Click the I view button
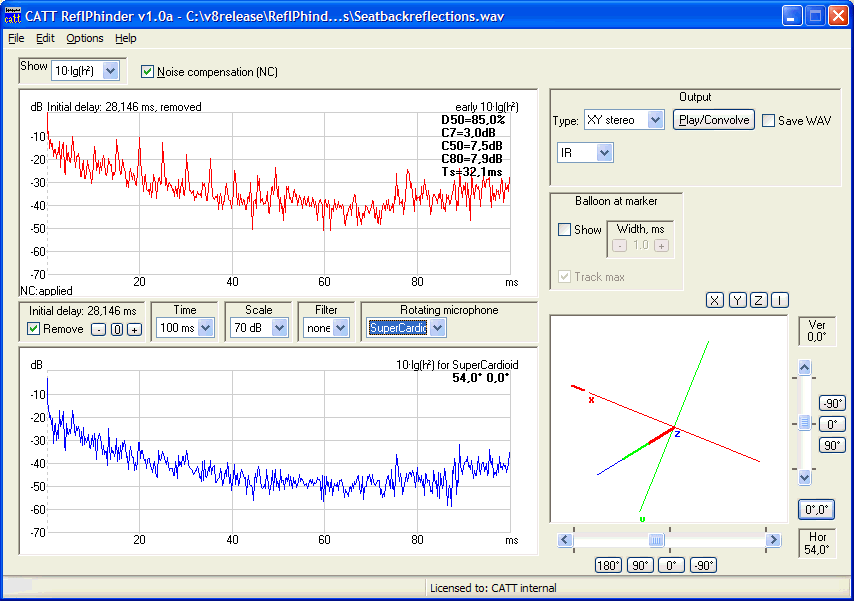The height and width of the screenshot is (601, 854). click(780, 300)
